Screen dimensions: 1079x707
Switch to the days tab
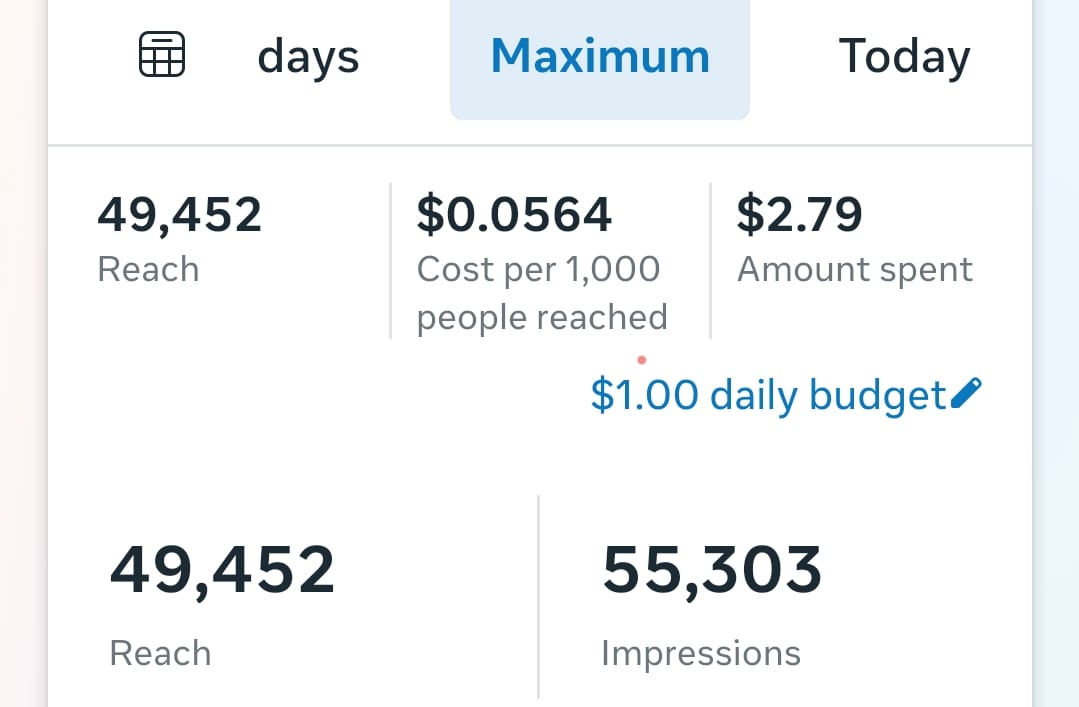[308, 57]
